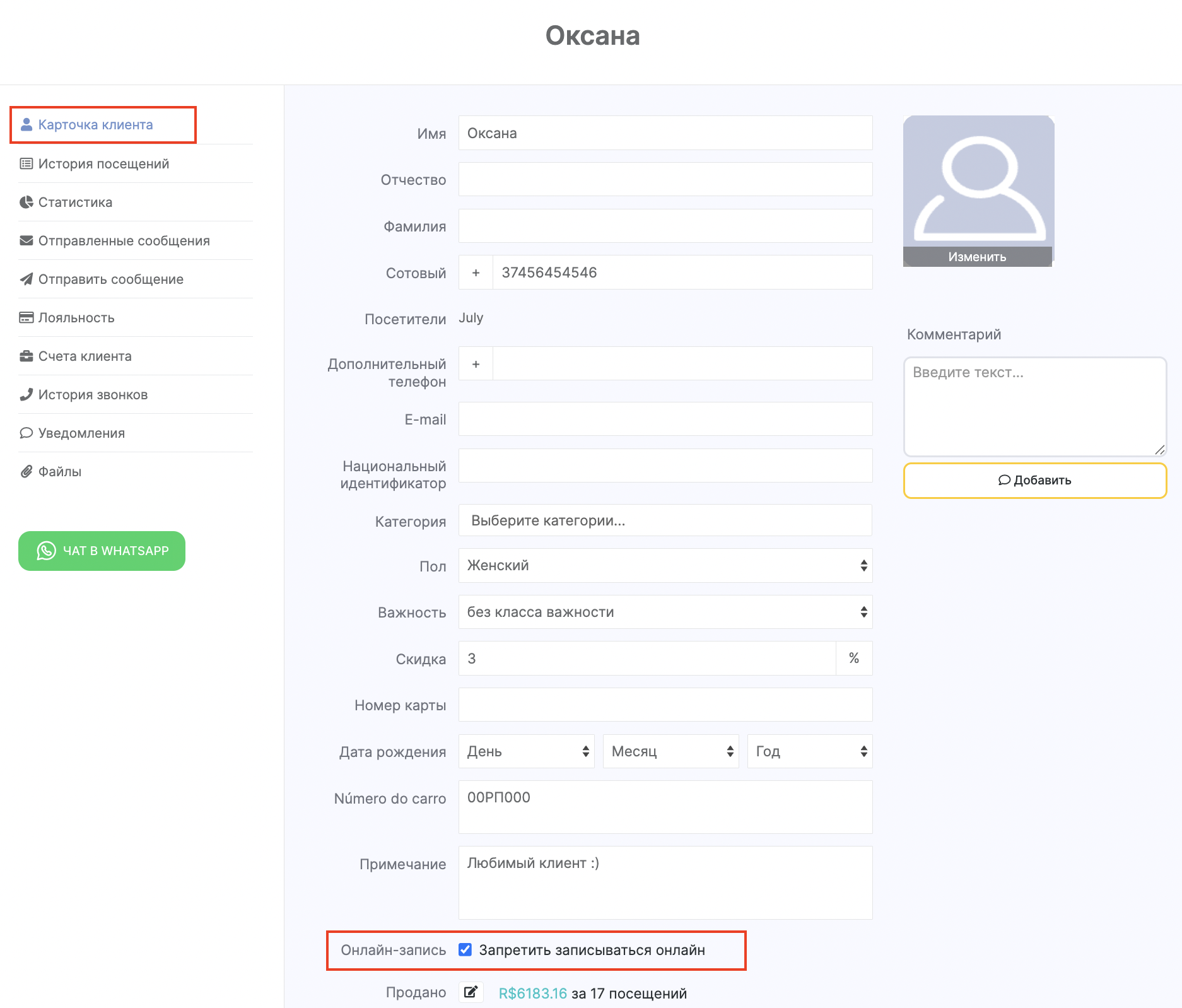The width and height of the screenshot is (1182, 1008).
Task: Click the card icon for Лояльность
Action: [26, 318]
